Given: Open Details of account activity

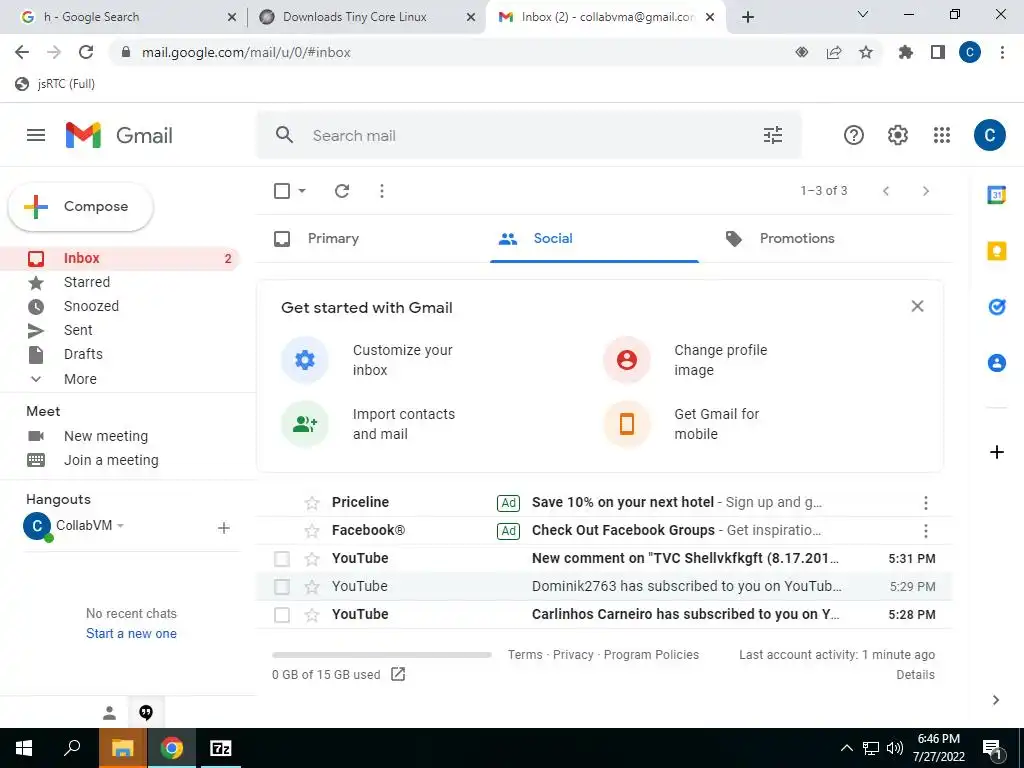Looking at the screenshot, I should coord(915,675).
